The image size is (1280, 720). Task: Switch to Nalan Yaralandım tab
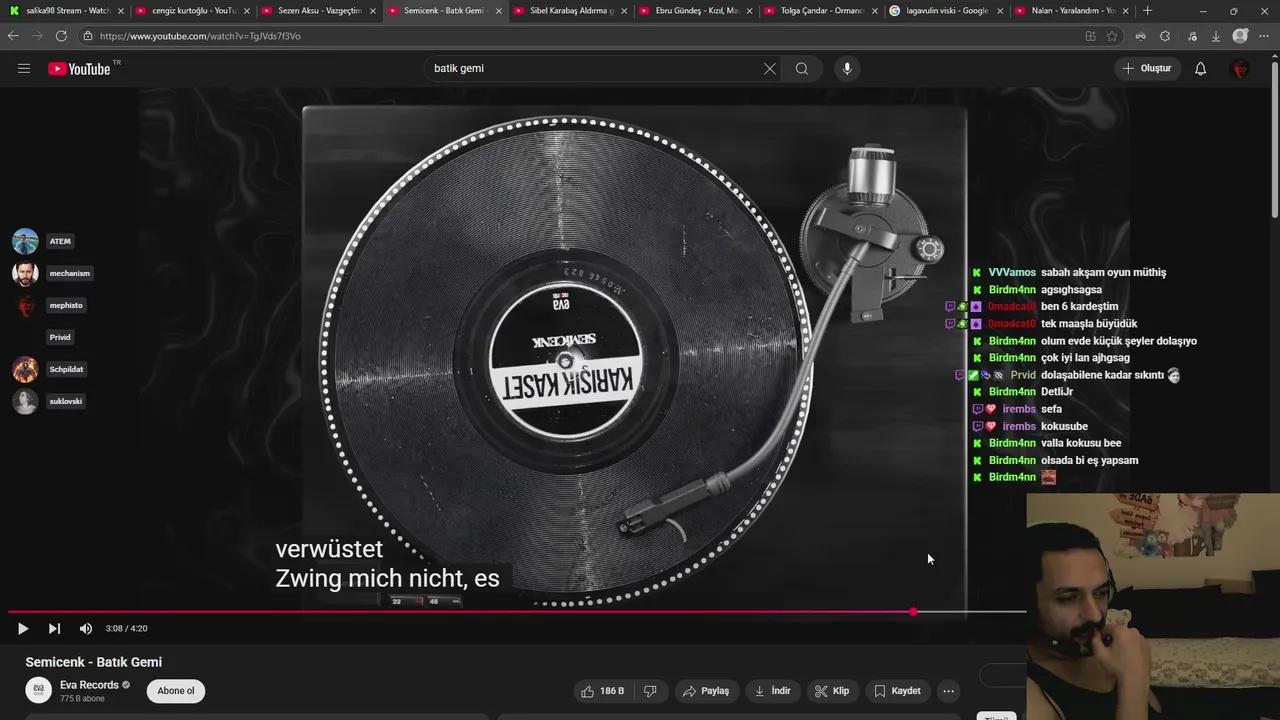point(1072,11)
